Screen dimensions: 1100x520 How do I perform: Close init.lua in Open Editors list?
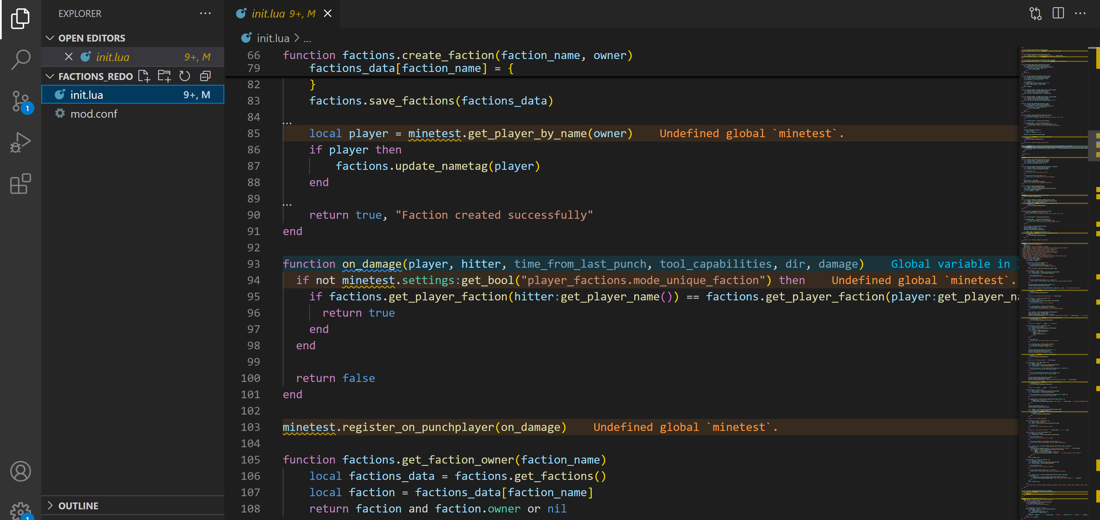(x=68, y=57)
